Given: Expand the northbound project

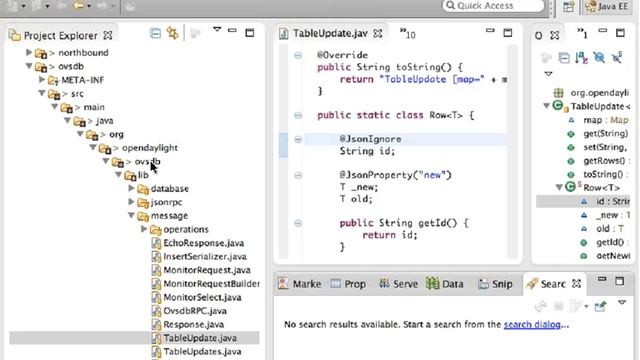Looking at the screenshot, I should (x=29, y=52).
